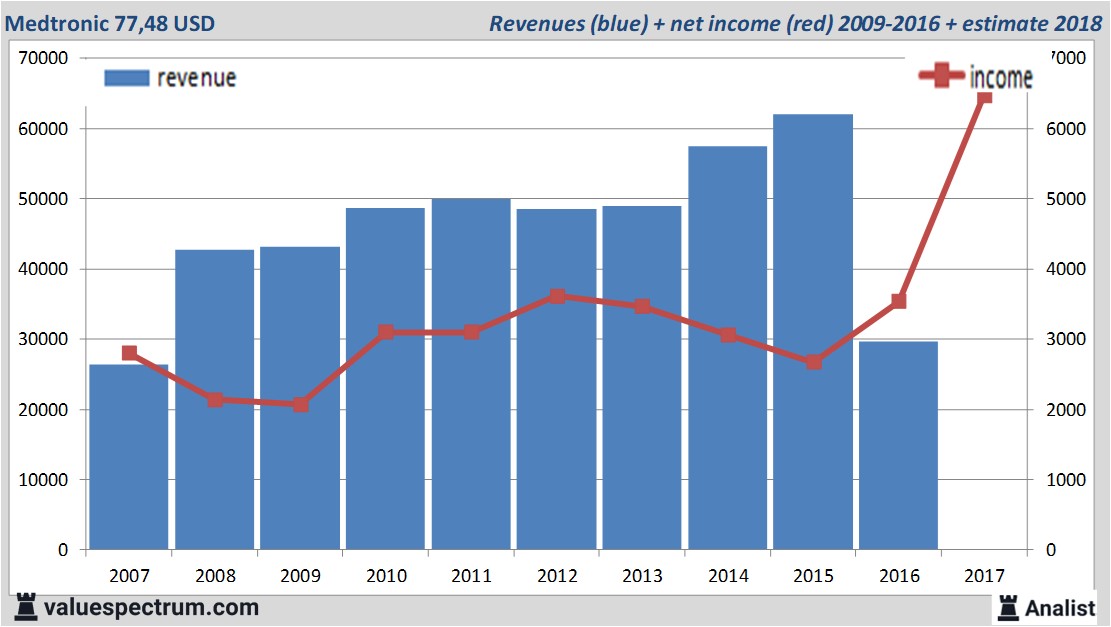
Task: Click the 2013 income data point
Action: (x=643, y=306)
